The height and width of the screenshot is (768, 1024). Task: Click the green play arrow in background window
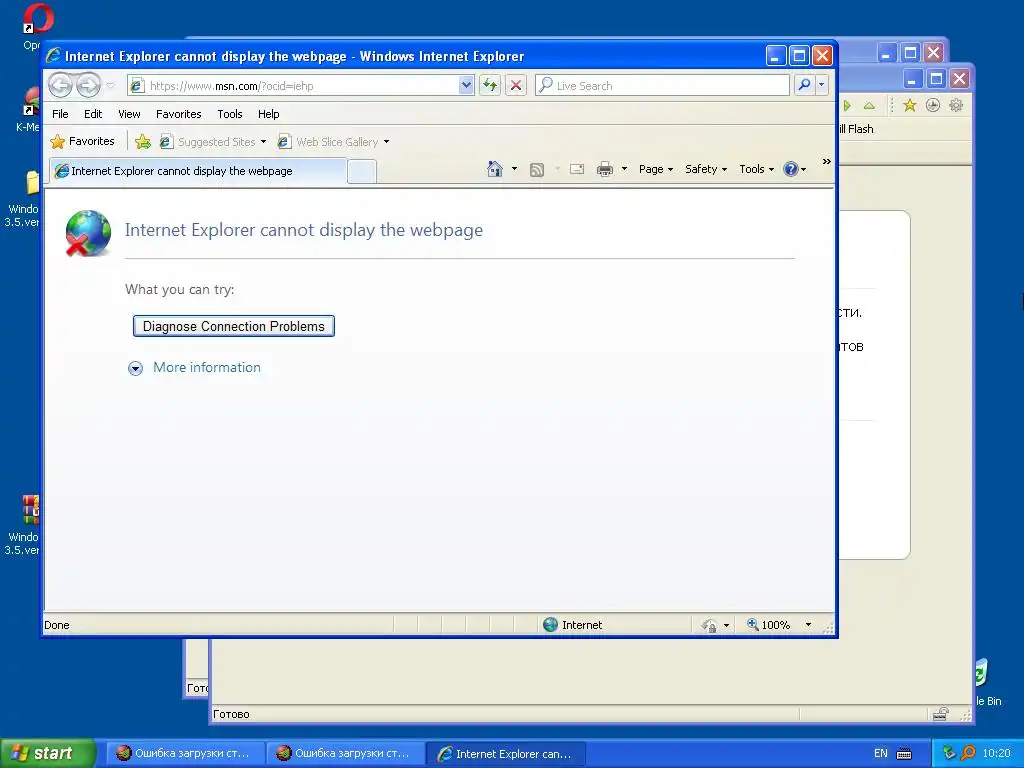(x=846, y=105)
